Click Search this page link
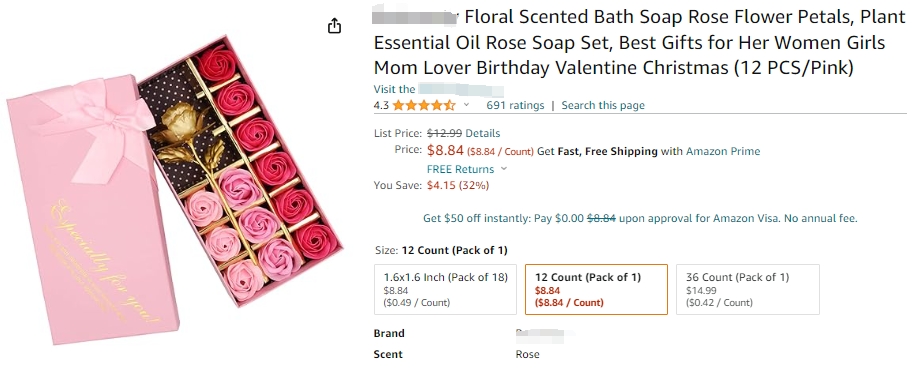This screenshot has width=916, height=369. pyautogui.click(x=603, y=105)
